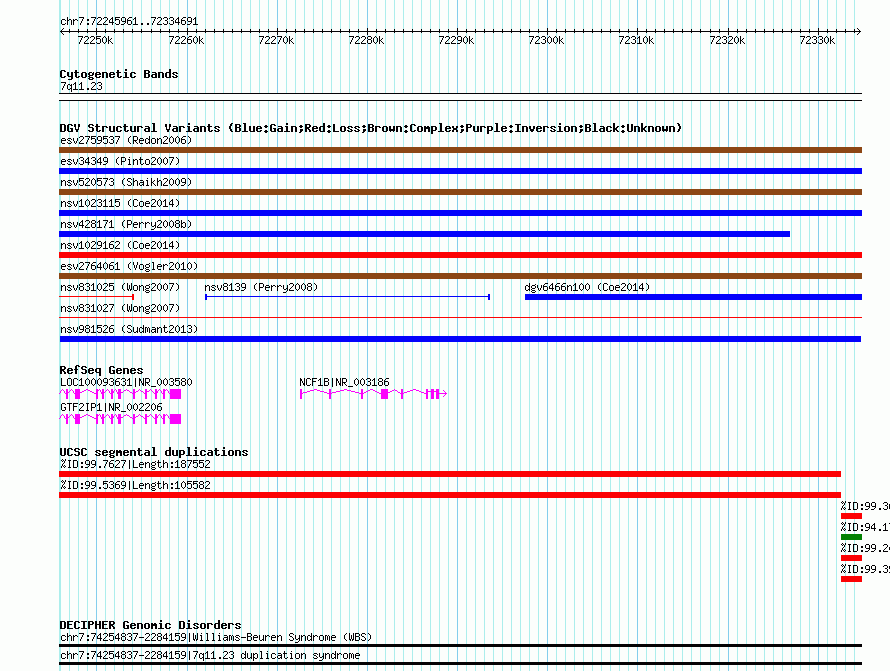Click the nsv981526 (Sudmant2013) blue bar
The width and height of the screenshot is (890, 671).
pos(460,339)
